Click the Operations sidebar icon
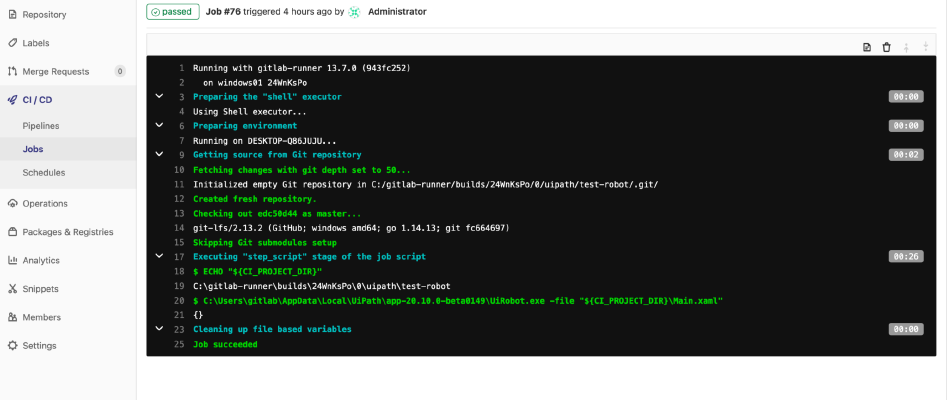 (13, 204)
